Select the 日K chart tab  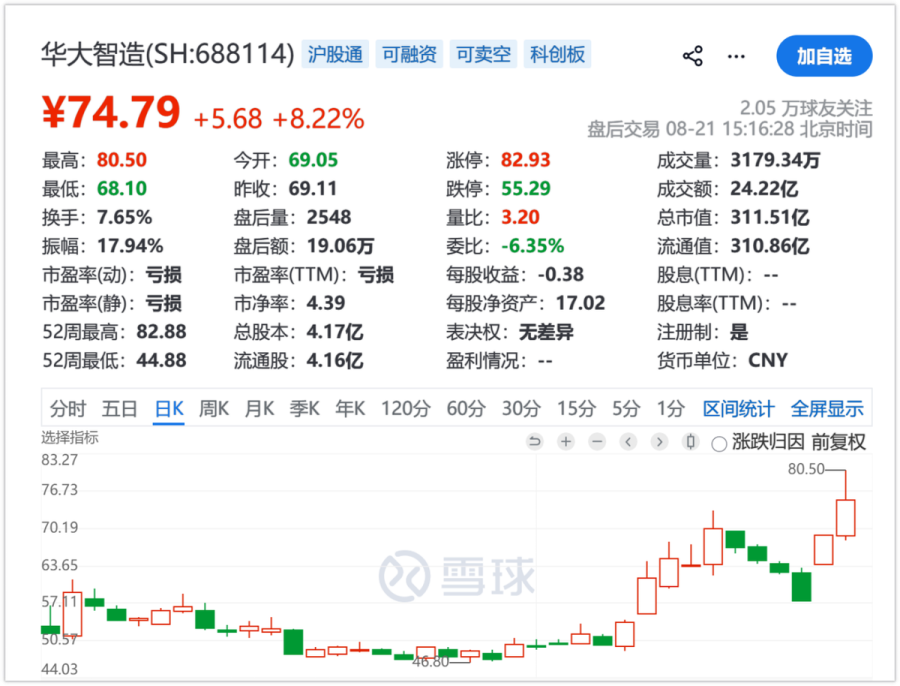tap(169, 409)
